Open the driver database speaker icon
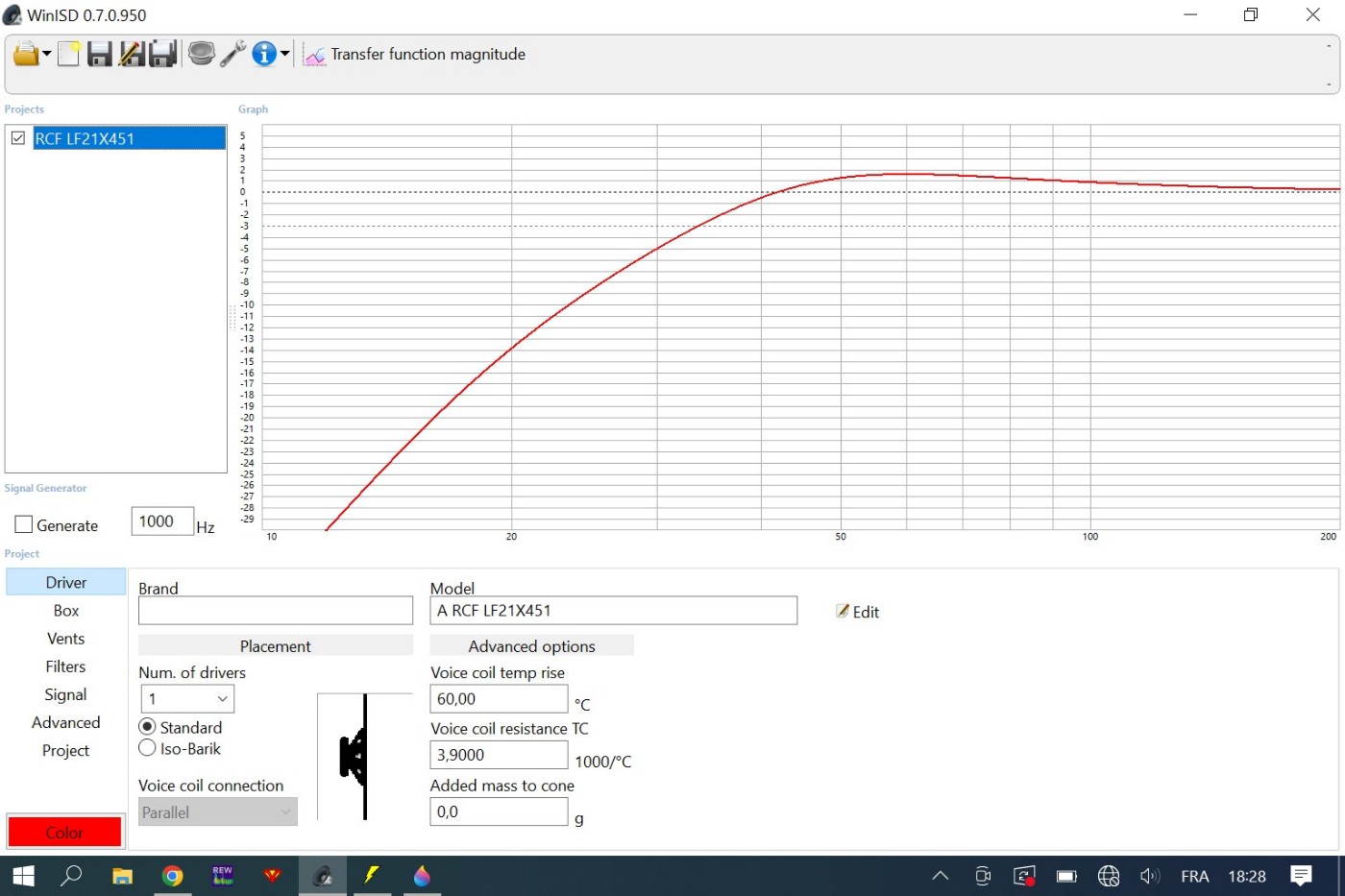Image resolution: width=1345 pixels, height=896 pixels. (x=201, y=54)
